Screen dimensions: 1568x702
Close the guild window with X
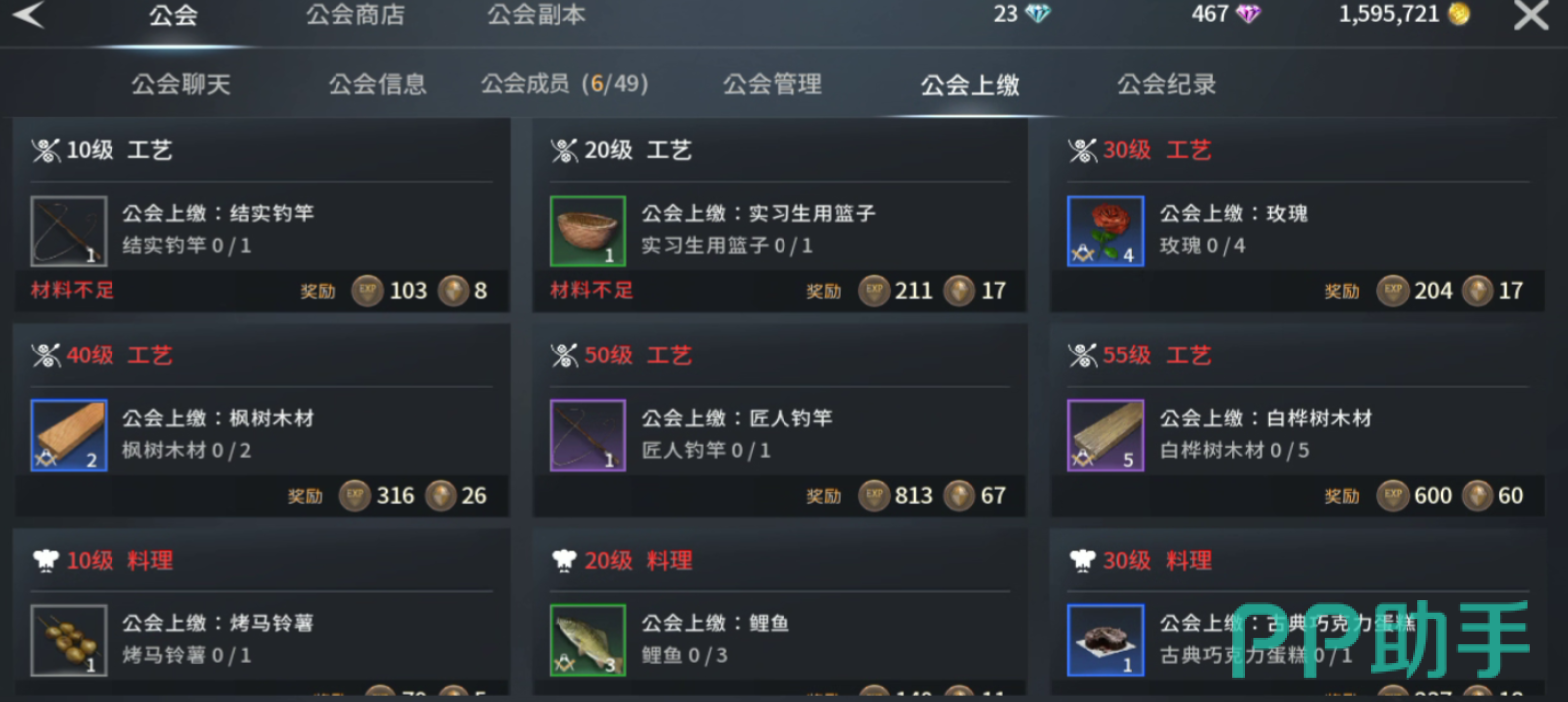[x=1531, y=15]
